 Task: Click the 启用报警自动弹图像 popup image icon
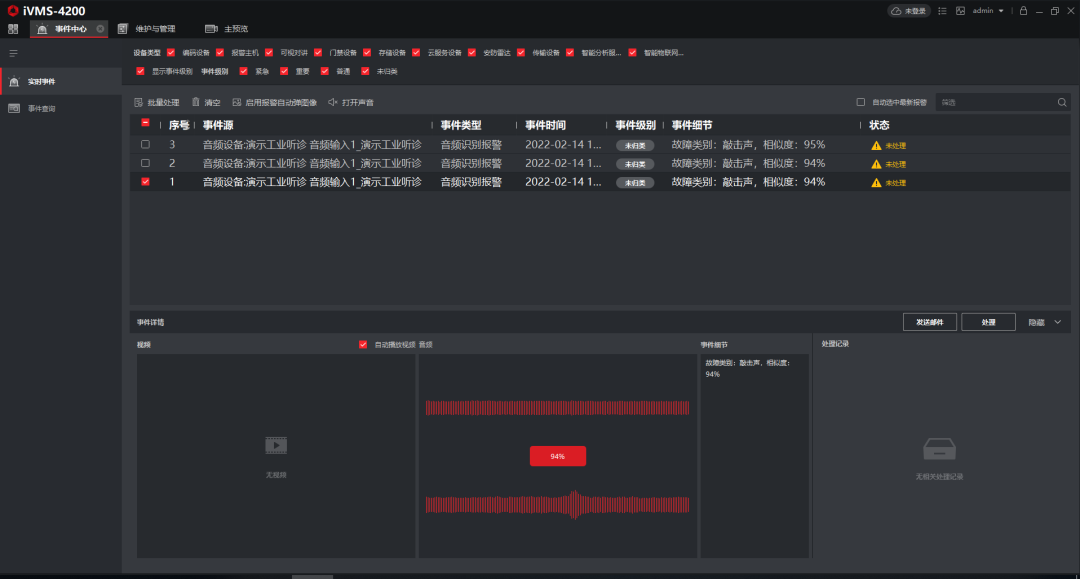point(237,102)
